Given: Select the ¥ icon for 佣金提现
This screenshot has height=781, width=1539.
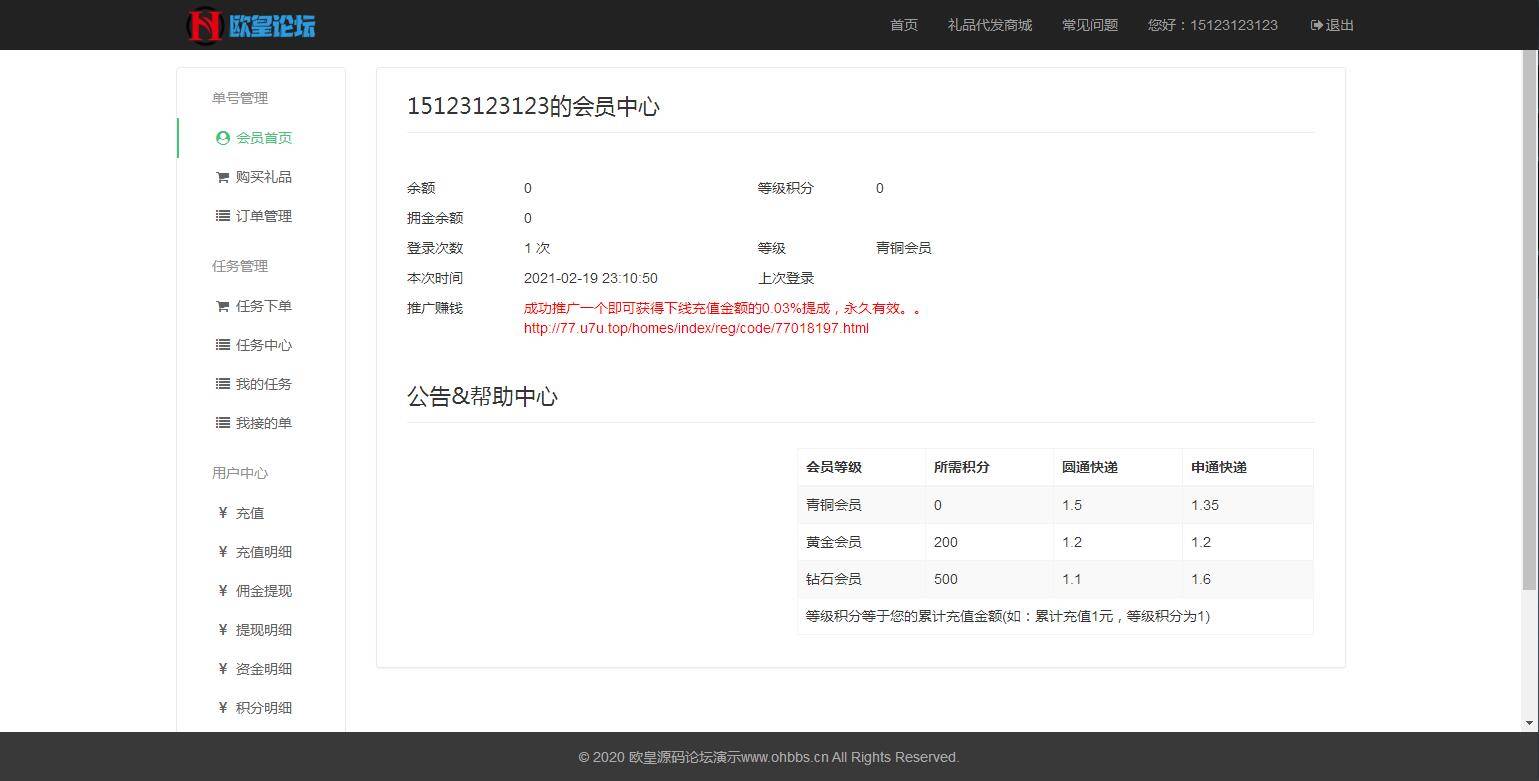Looking at the screenshot, I should 222,591.
